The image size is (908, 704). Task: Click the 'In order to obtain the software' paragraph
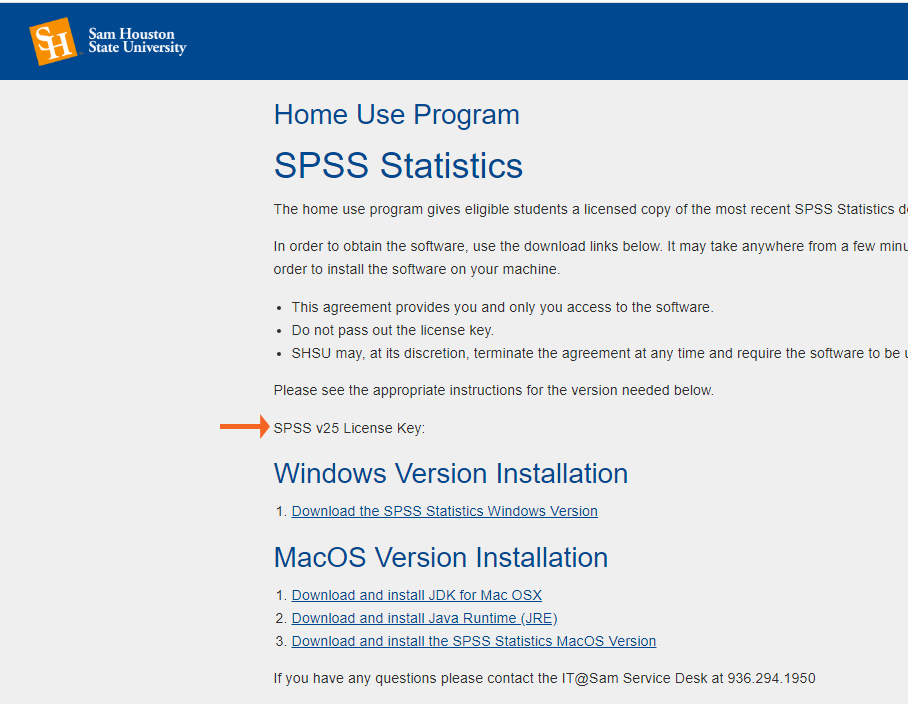coord(591,258)
